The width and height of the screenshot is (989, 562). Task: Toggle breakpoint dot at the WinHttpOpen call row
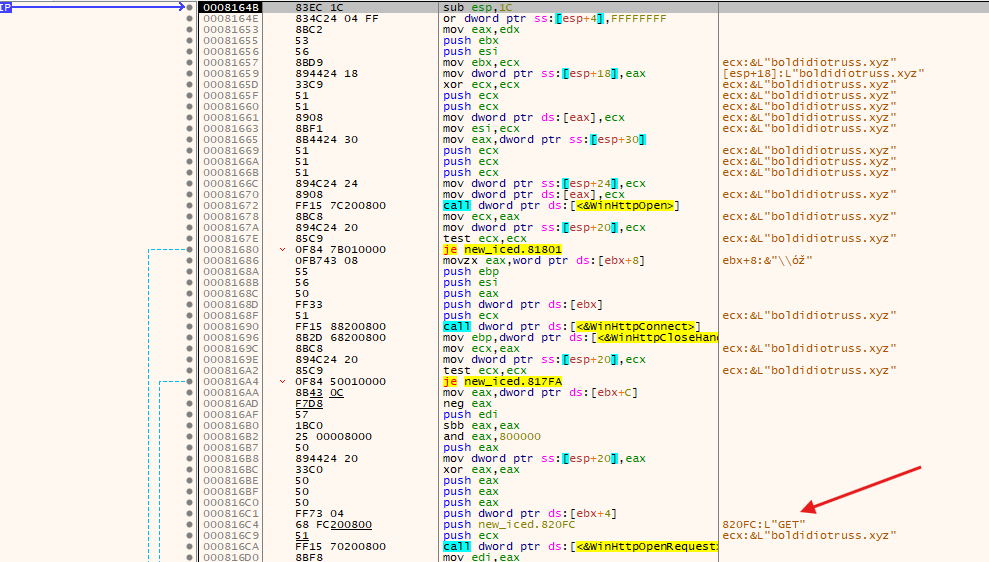(x=189, y=206)
